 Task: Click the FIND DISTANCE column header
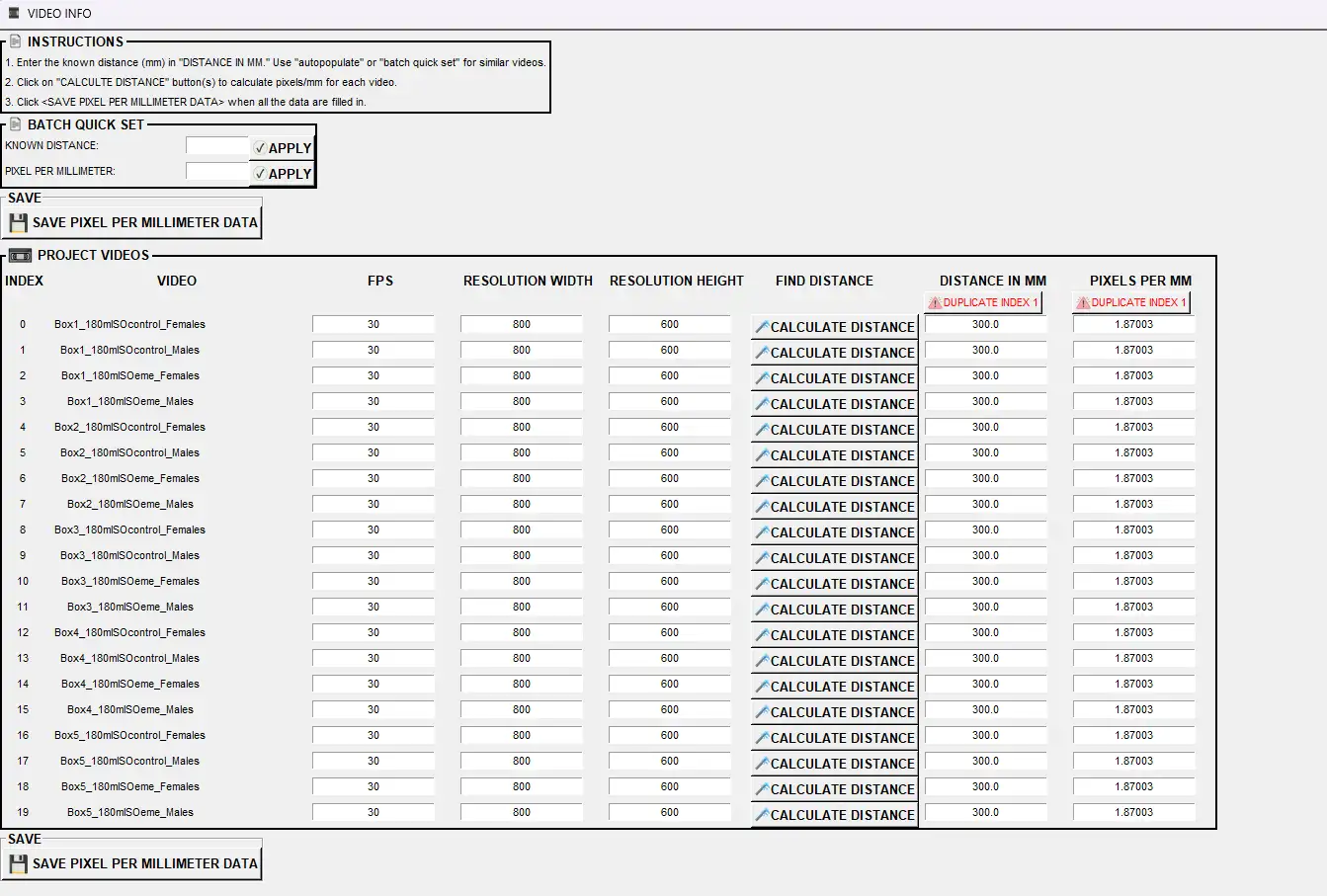824,281
